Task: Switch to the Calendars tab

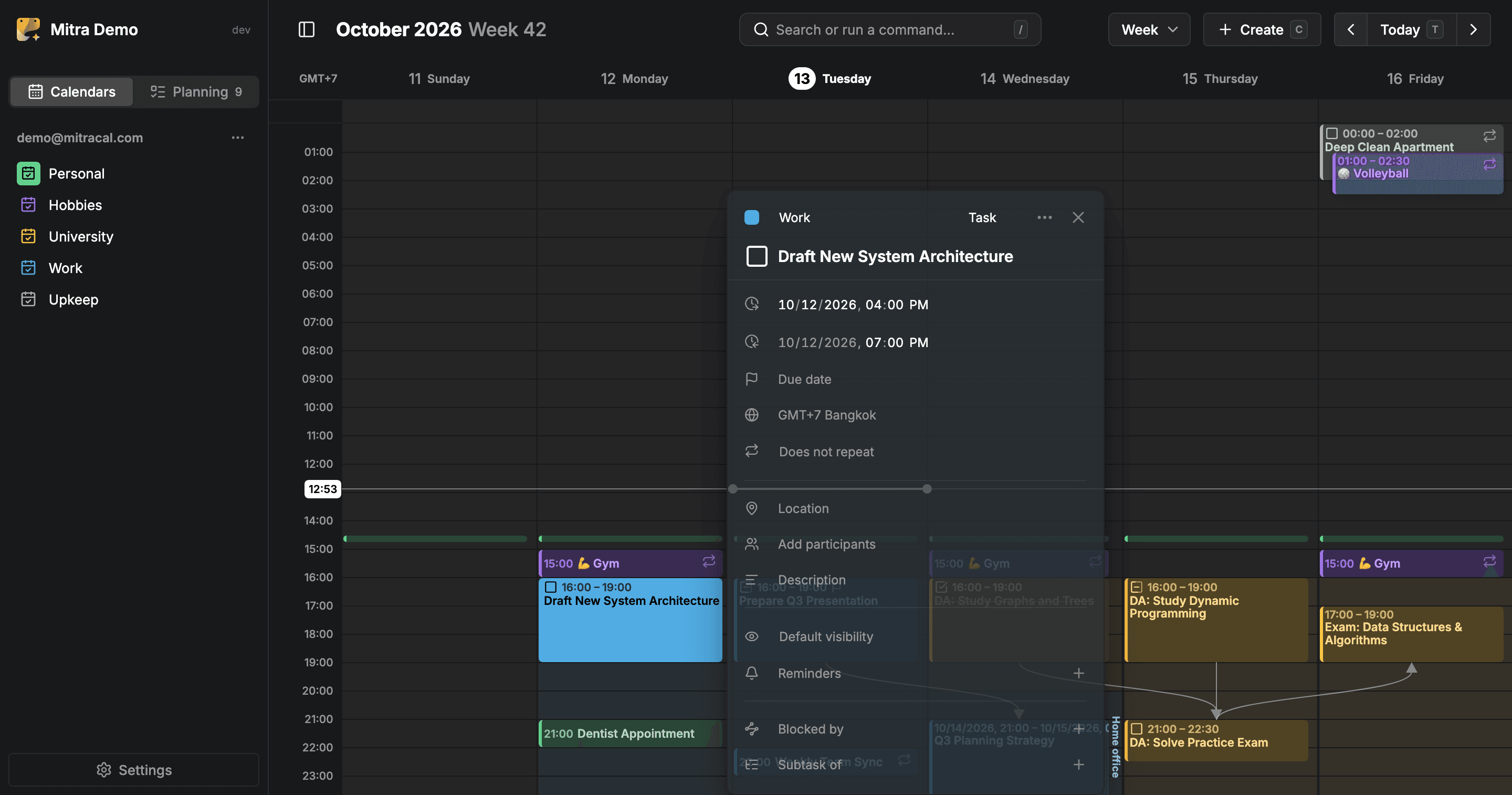Action: (71, 91)
